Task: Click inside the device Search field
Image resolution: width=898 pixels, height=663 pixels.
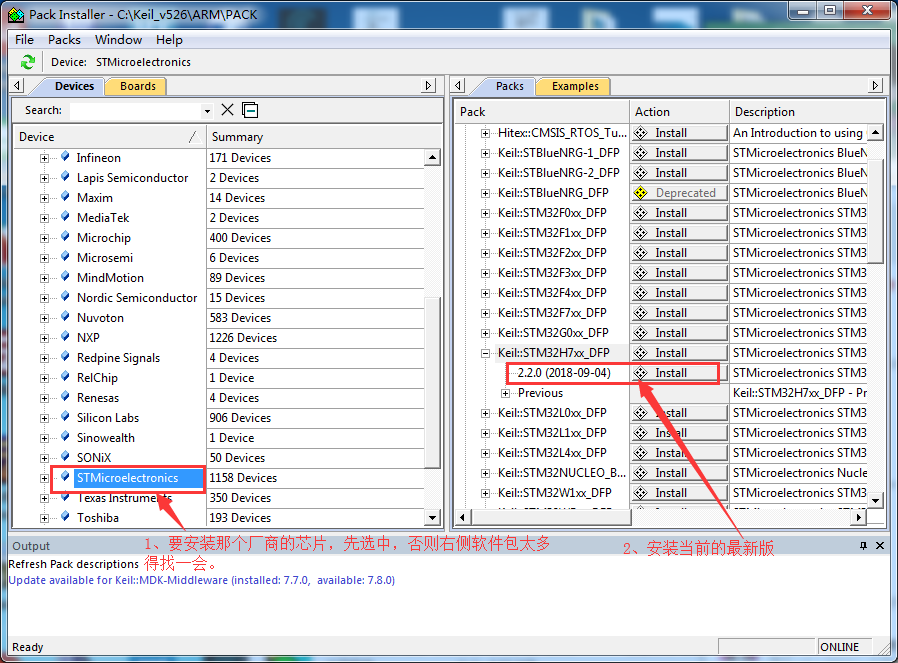Action: pyautogui.click(x=136, y=110)
